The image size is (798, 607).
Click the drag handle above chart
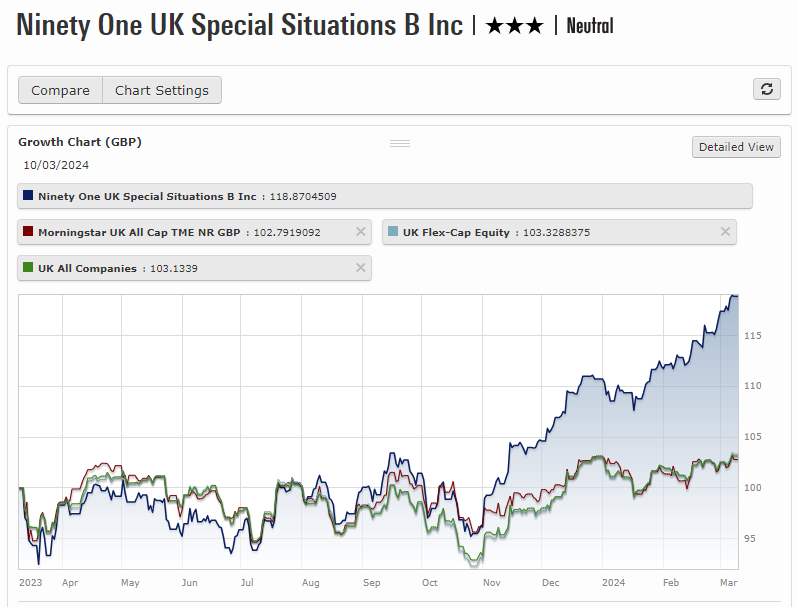[x=400, y=143]
